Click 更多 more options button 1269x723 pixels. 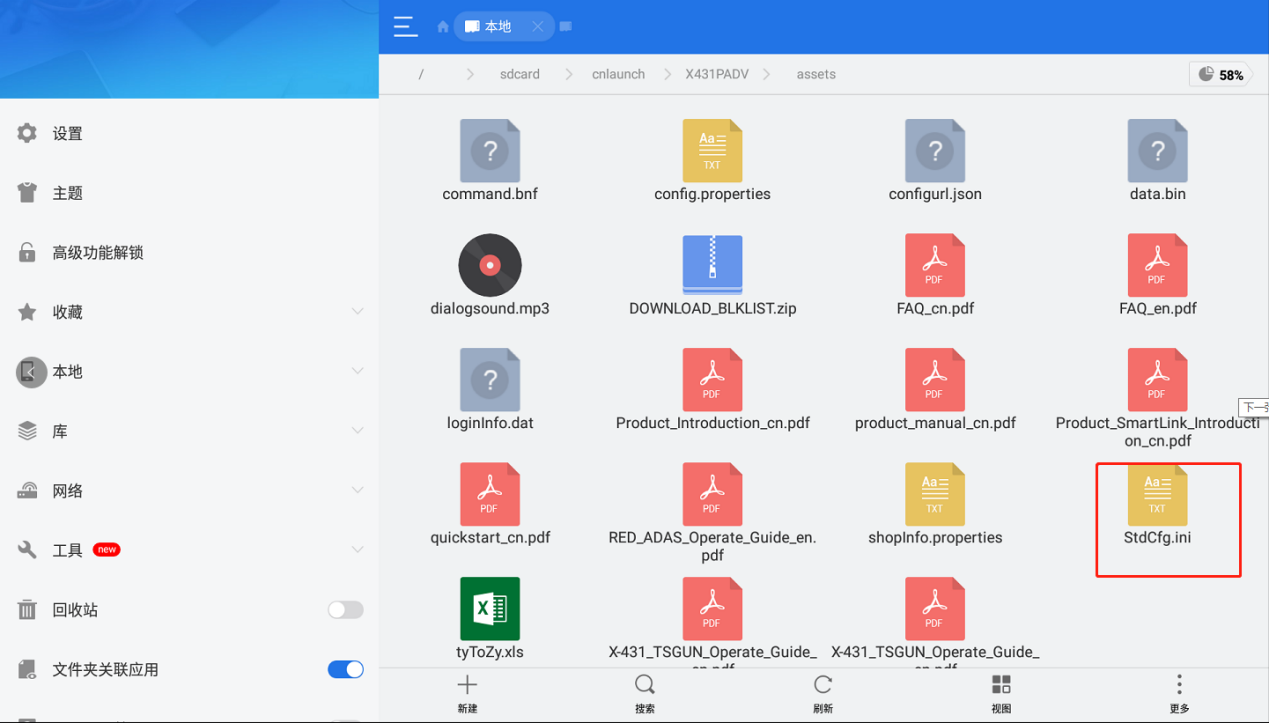pos(1179,694)
